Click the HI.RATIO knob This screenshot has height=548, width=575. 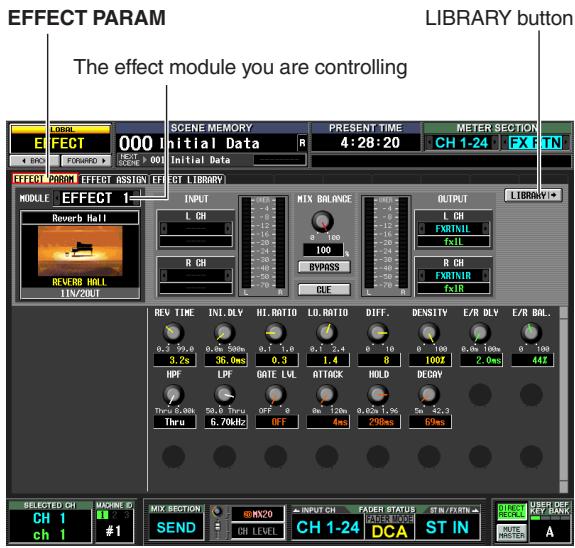coord(275,333)
